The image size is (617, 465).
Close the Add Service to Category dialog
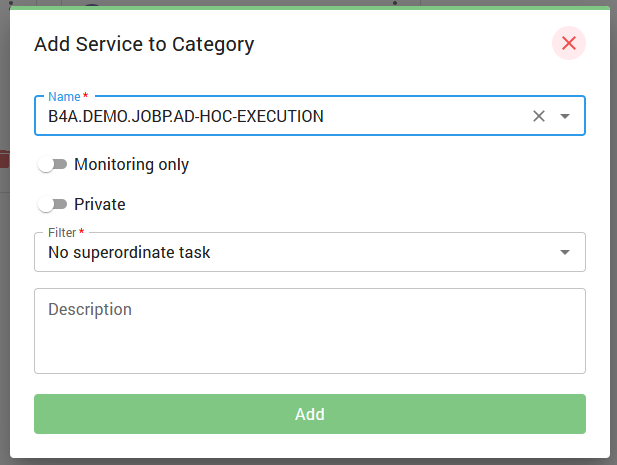click(569, 43)
